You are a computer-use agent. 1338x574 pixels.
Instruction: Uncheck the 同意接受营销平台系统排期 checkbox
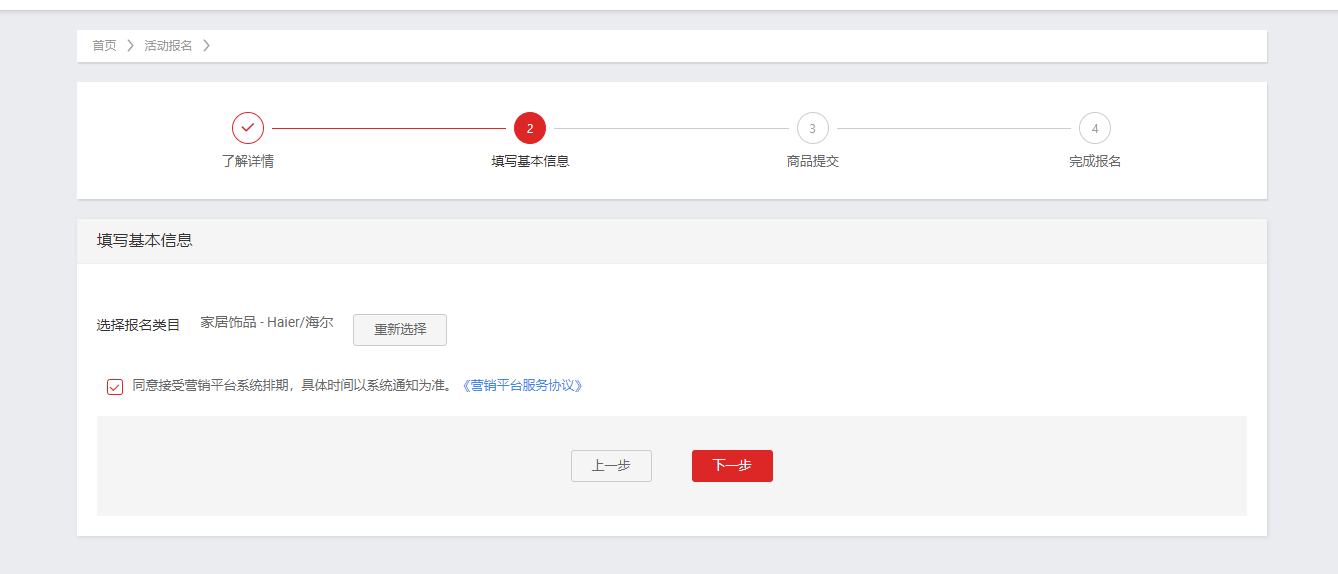[x=115, y=387]
